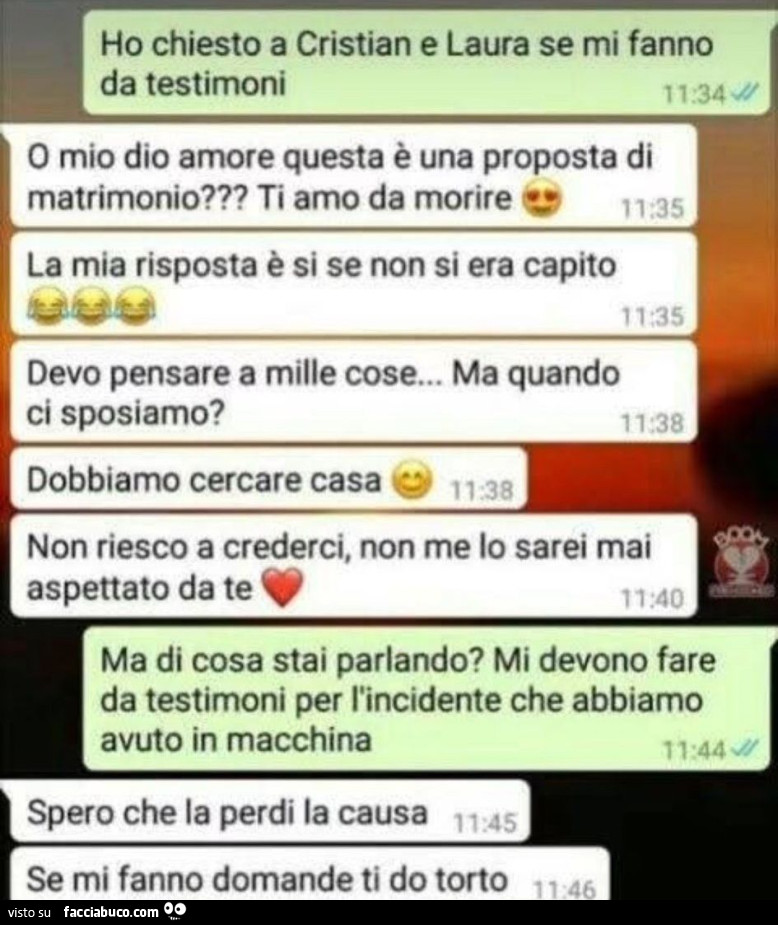Image resolution: width=778 pixels, height=925 pixels.
Task: Select the 'Ma di cosa stai parlando?' message
Action: [426, 699]
